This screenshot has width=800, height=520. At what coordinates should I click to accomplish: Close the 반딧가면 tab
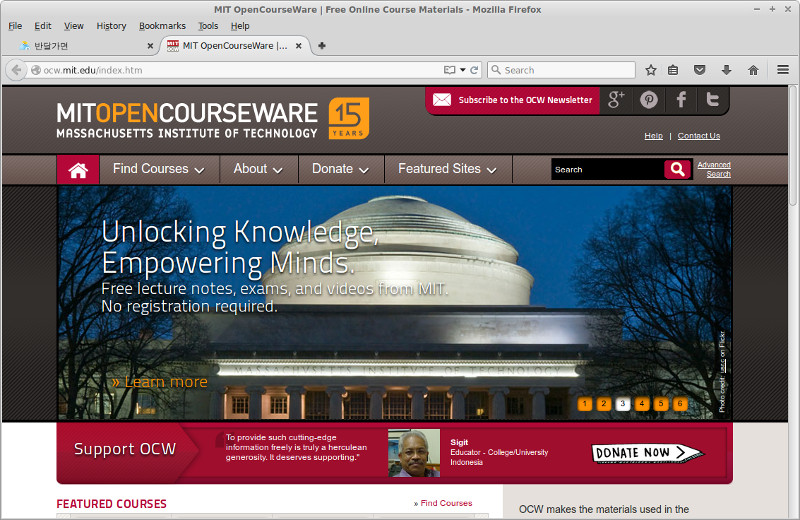click(150, 45)
